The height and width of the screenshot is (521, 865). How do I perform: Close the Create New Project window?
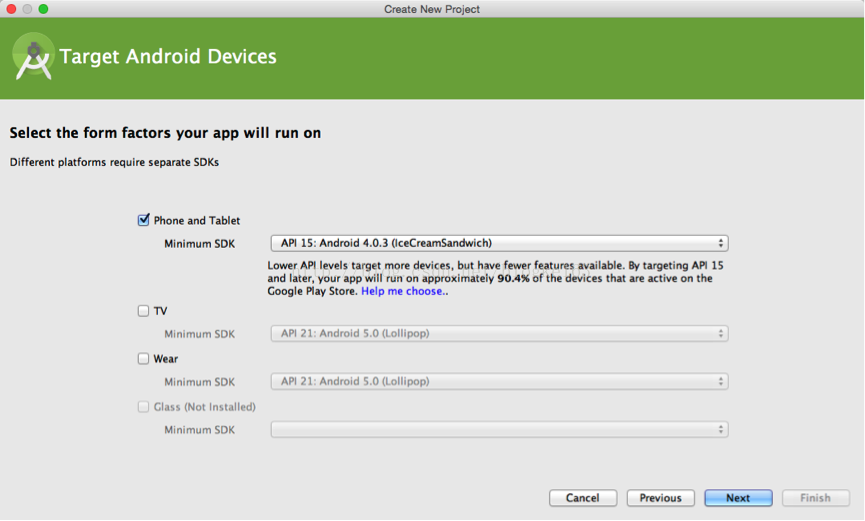(11, 9)
